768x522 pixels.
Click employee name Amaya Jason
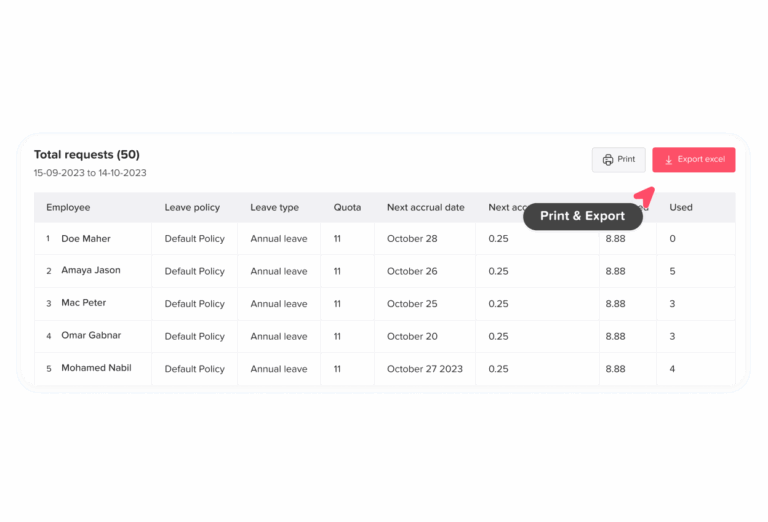point(91,270)
